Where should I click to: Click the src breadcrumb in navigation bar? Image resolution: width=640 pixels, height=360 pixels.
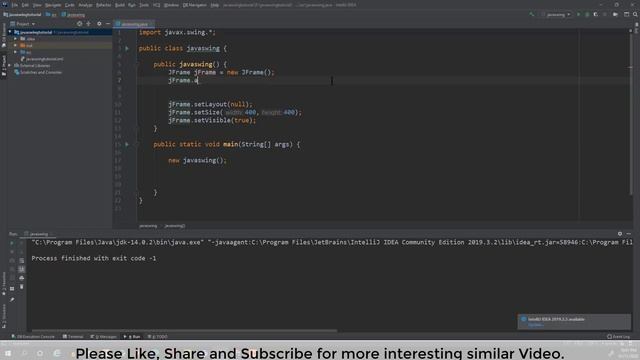pyautogui.click(x=52, y=15)
